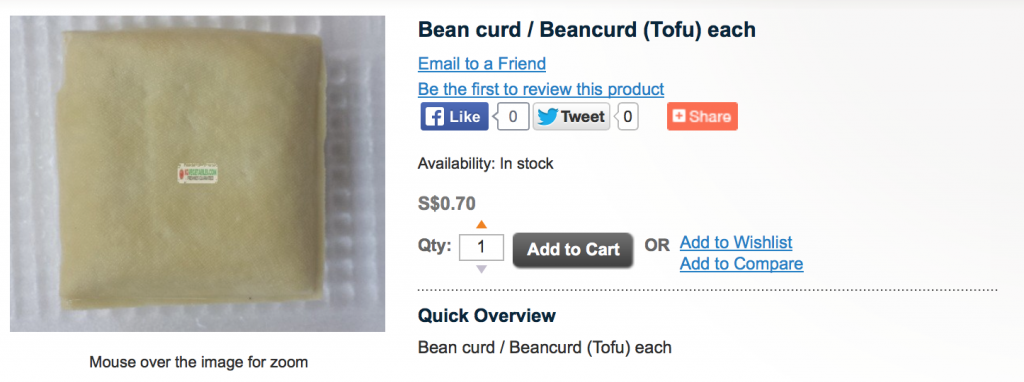The image size is (1024, 382).
Task: Click the plus icon on Share button
Action: [x=679, y=116]
